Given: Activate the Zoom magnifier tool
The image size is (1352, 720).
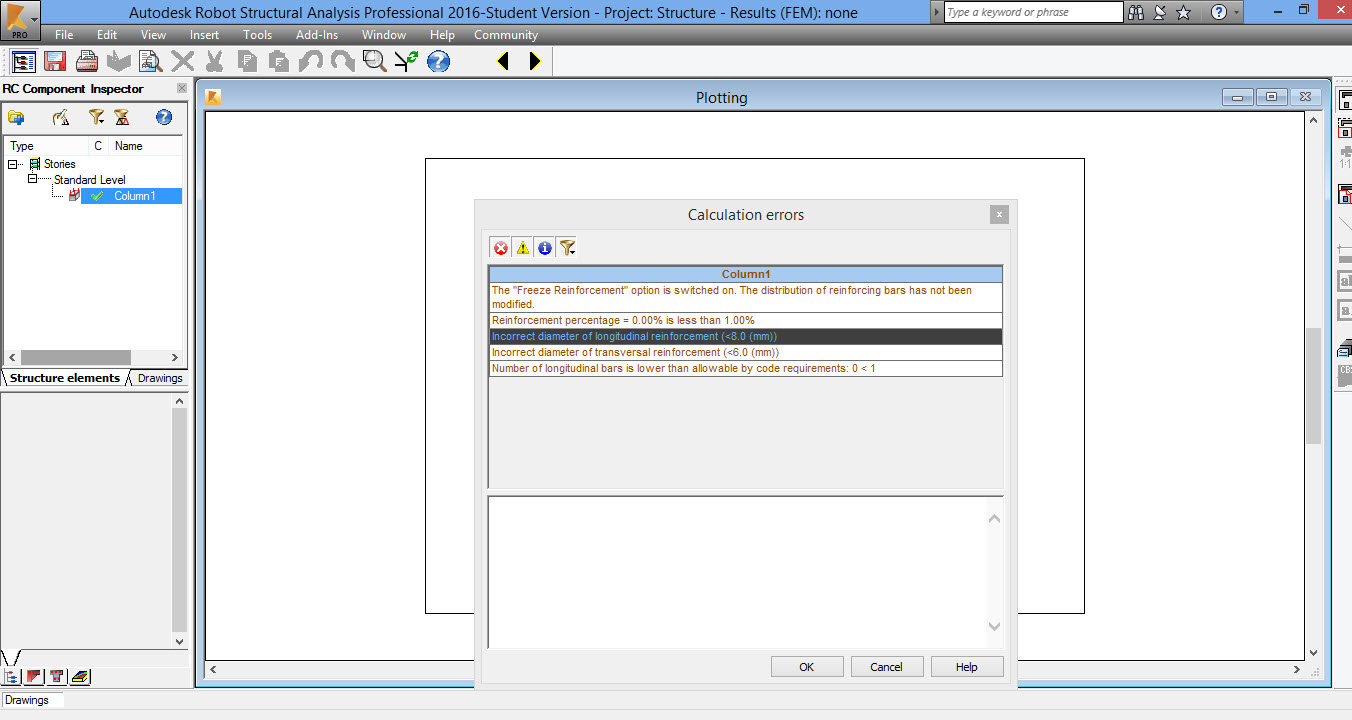Looking at the screenshot, I should pos(374,61).
